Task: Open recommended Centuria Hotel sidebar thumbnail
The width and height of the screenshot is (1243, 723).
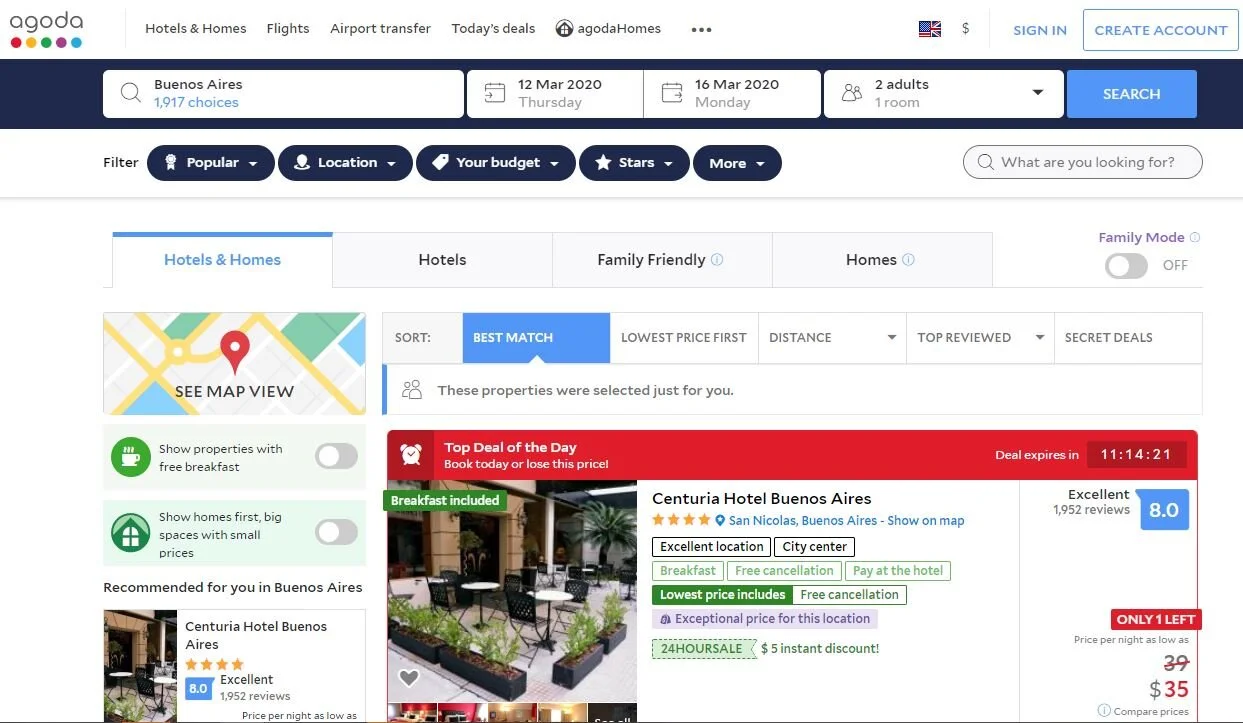Action: coord(140,666)
